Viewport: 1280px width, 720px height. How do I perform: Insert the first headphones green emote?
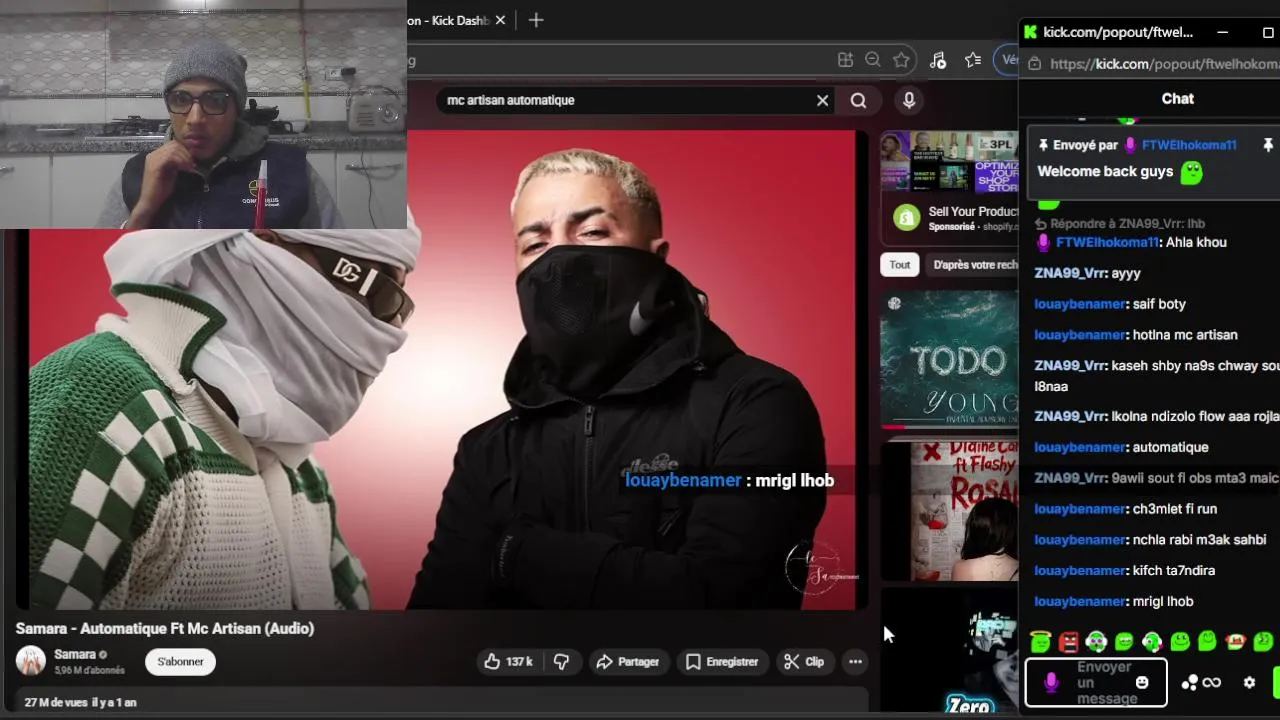1097,641
